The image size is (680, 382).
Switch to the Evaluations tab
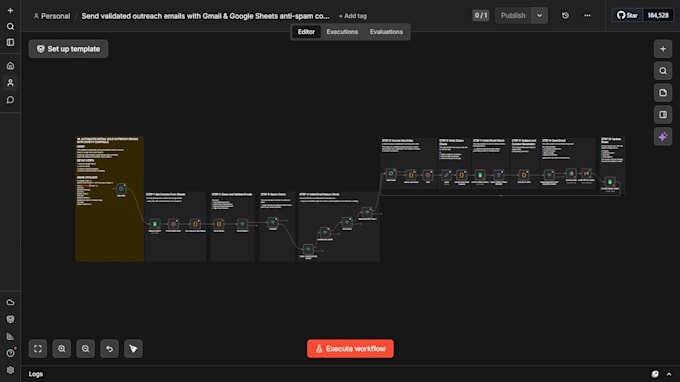click(386, 32)
